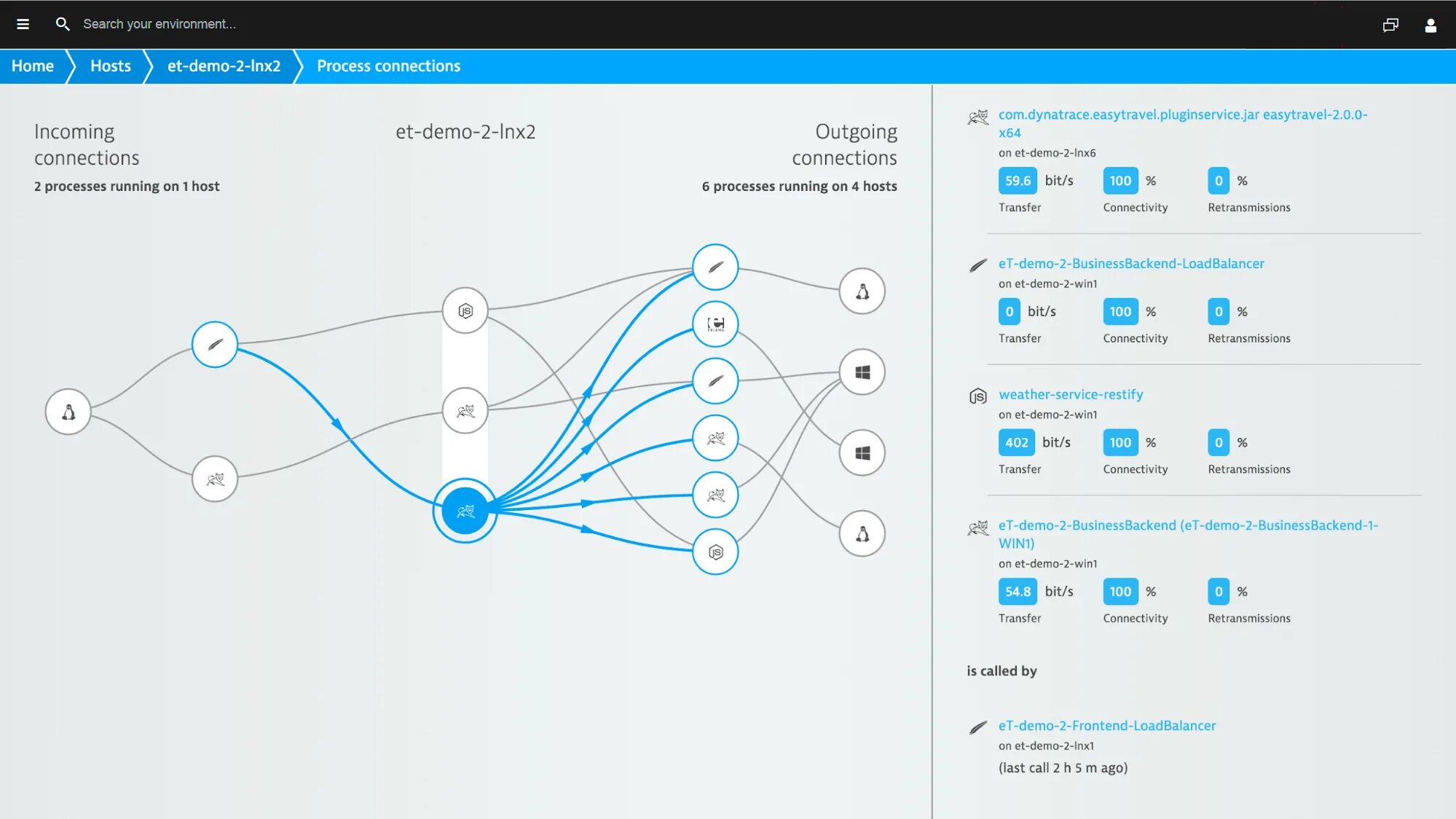Click the user account icon
Screen dimensions: 1456x819
tap(1430, 26)
